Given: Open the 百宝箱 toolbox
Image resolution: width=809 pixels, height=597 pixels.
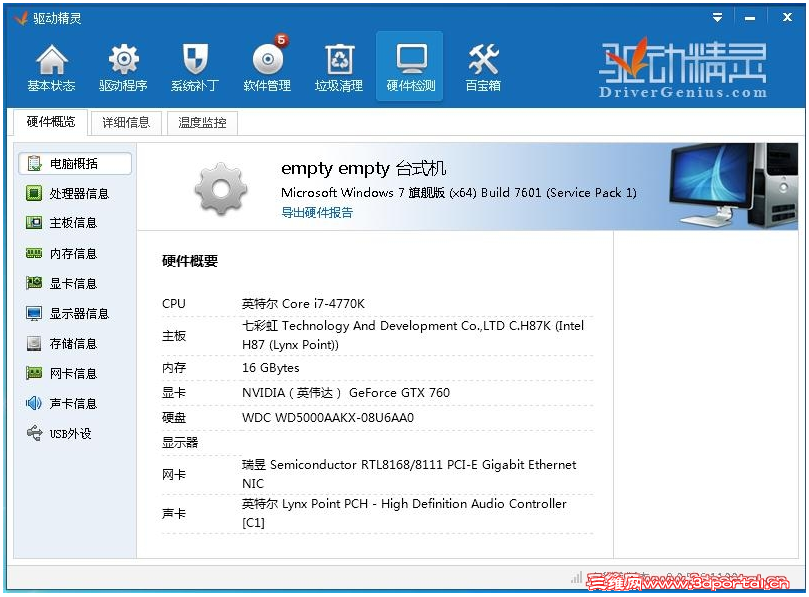Looking at the screenshot, I should tap(482, 66).
